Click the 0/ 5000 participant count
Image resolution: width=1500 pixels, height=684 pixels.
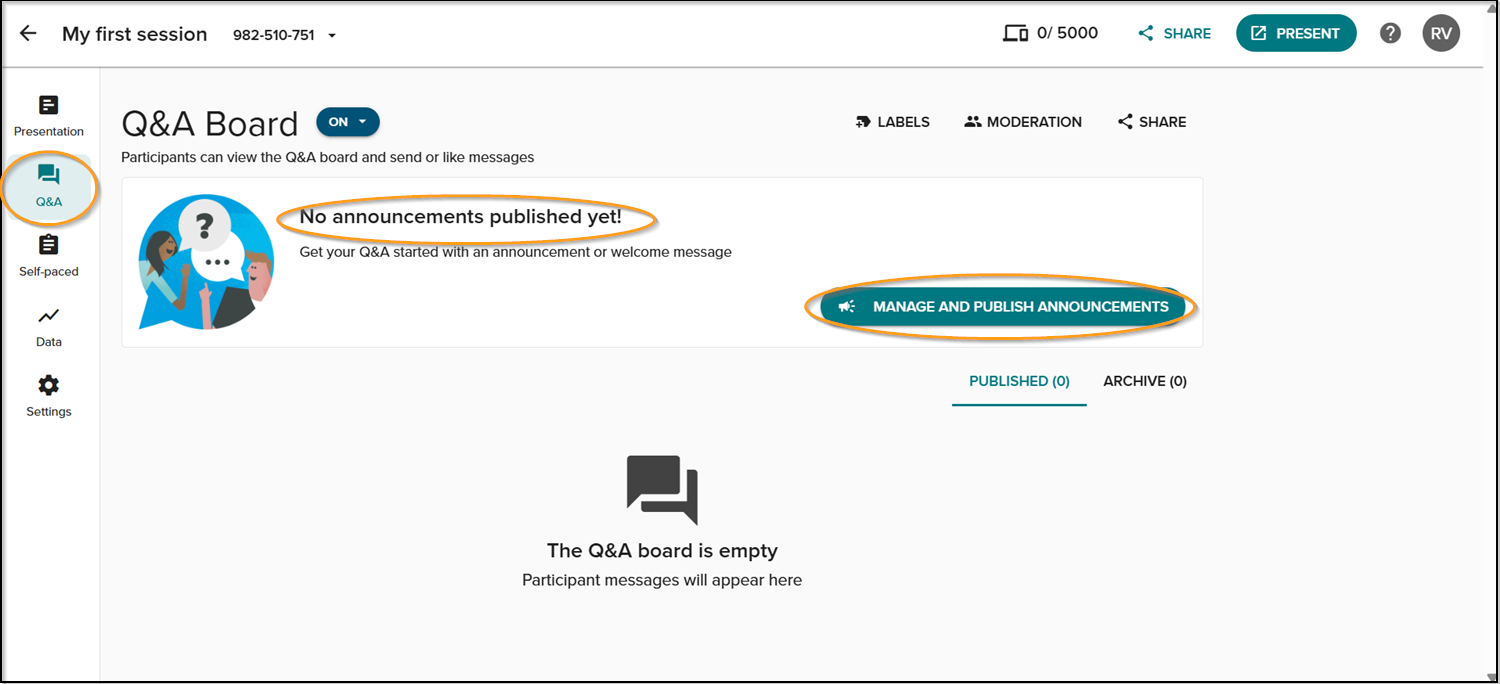[1067, 33]
